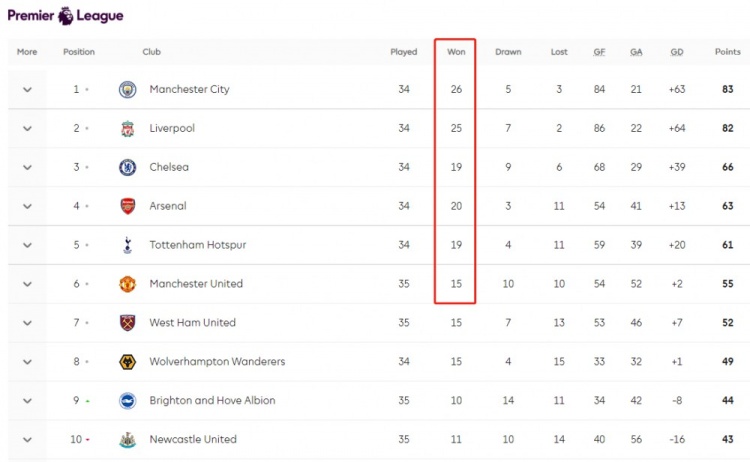Open the Brighton and Hove Albion link

click(212, 401)
